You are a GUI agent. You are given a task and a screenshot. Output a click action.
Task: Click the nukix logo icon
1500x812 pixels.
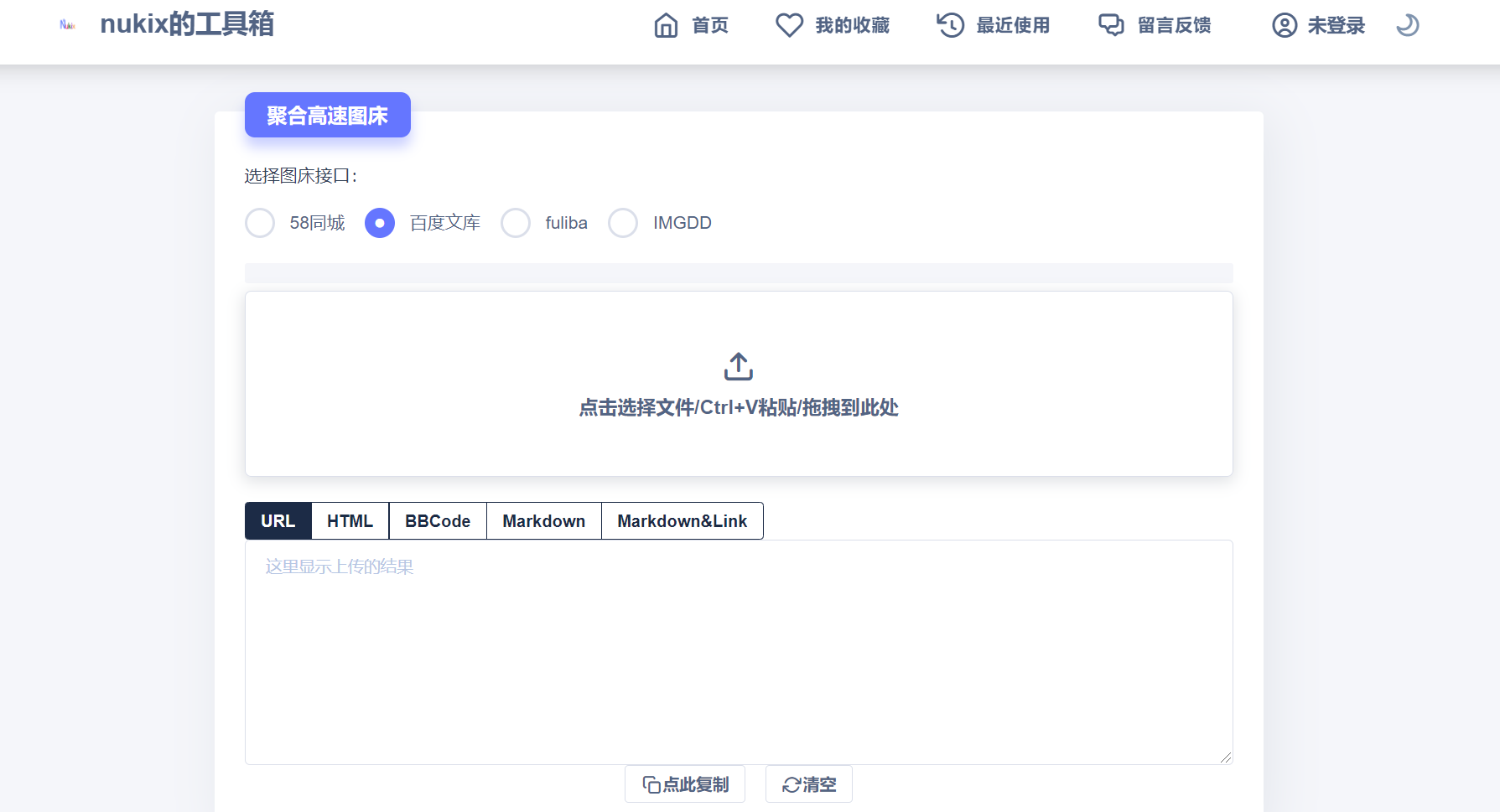click(x=68, y=25)
